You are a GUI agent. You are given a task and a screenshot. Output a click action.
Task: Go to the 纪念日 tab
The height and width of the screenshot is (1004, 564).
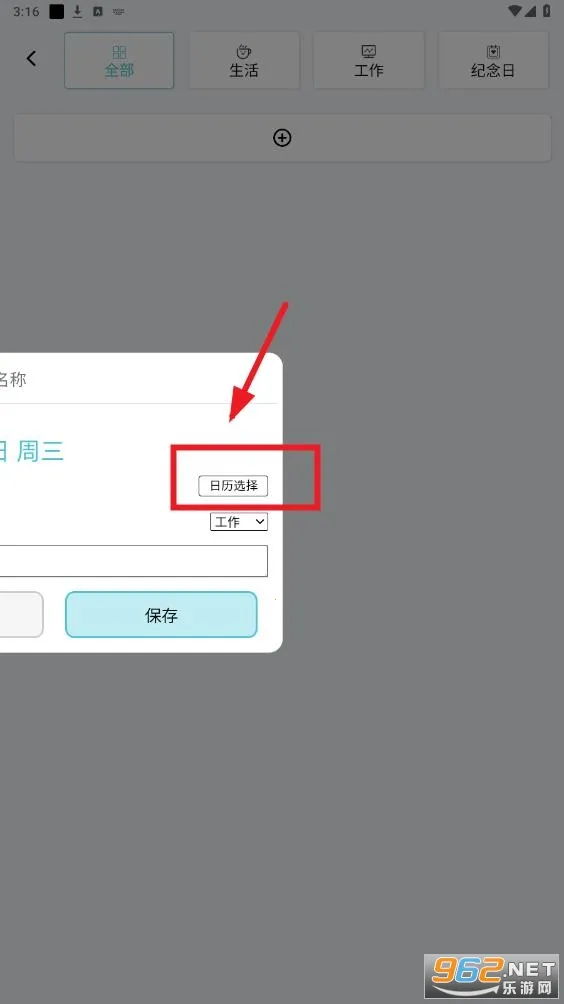coord(493,61)
